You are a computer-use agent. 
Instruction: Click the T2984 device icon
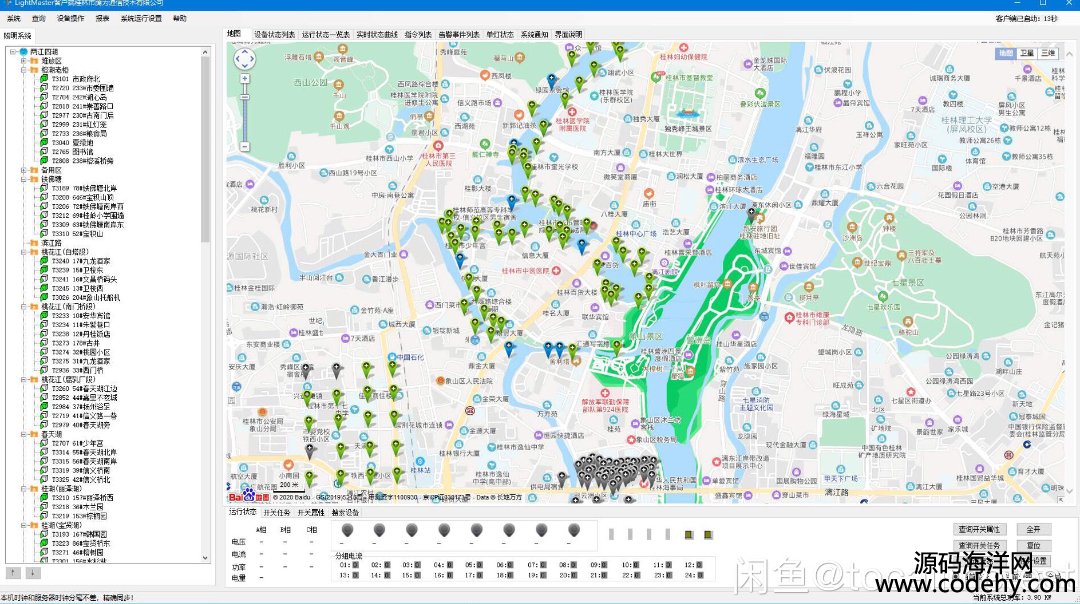pos(44,406)
